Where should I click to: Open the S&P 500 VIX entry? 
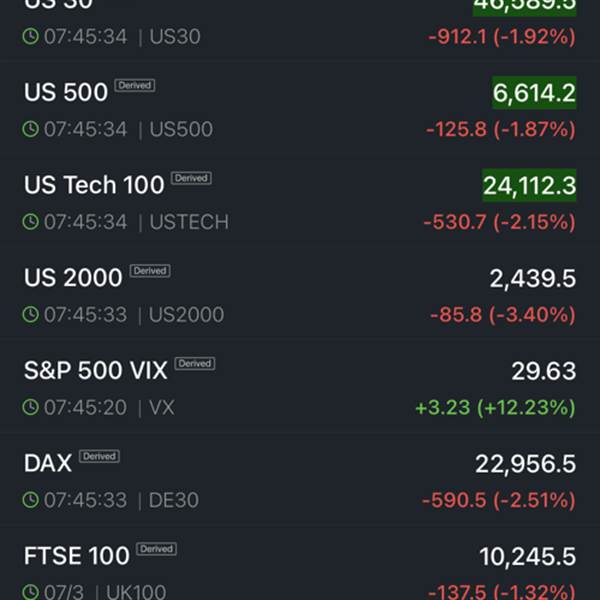(x=96, y=370)
